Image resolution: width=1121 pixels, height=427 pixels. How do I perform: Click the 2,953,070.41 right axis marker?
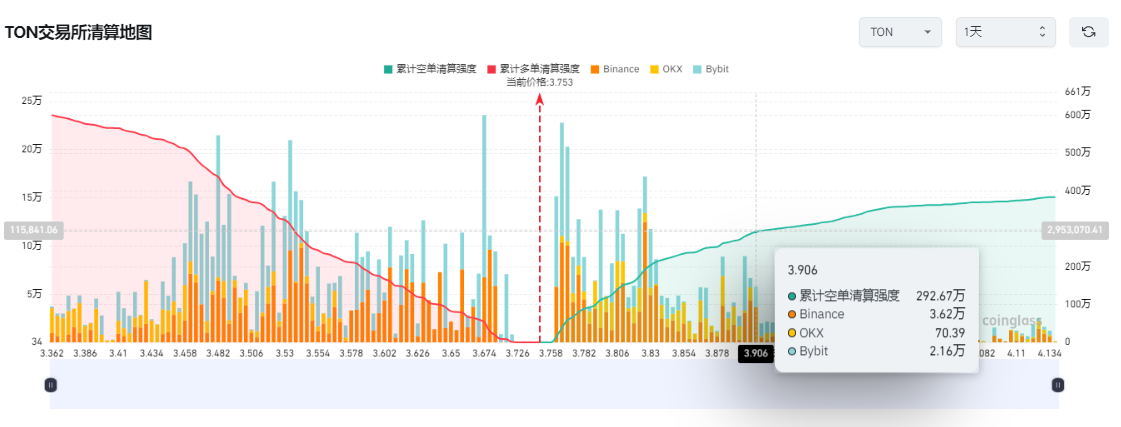pyautogui.click(x=1075, y=230)
